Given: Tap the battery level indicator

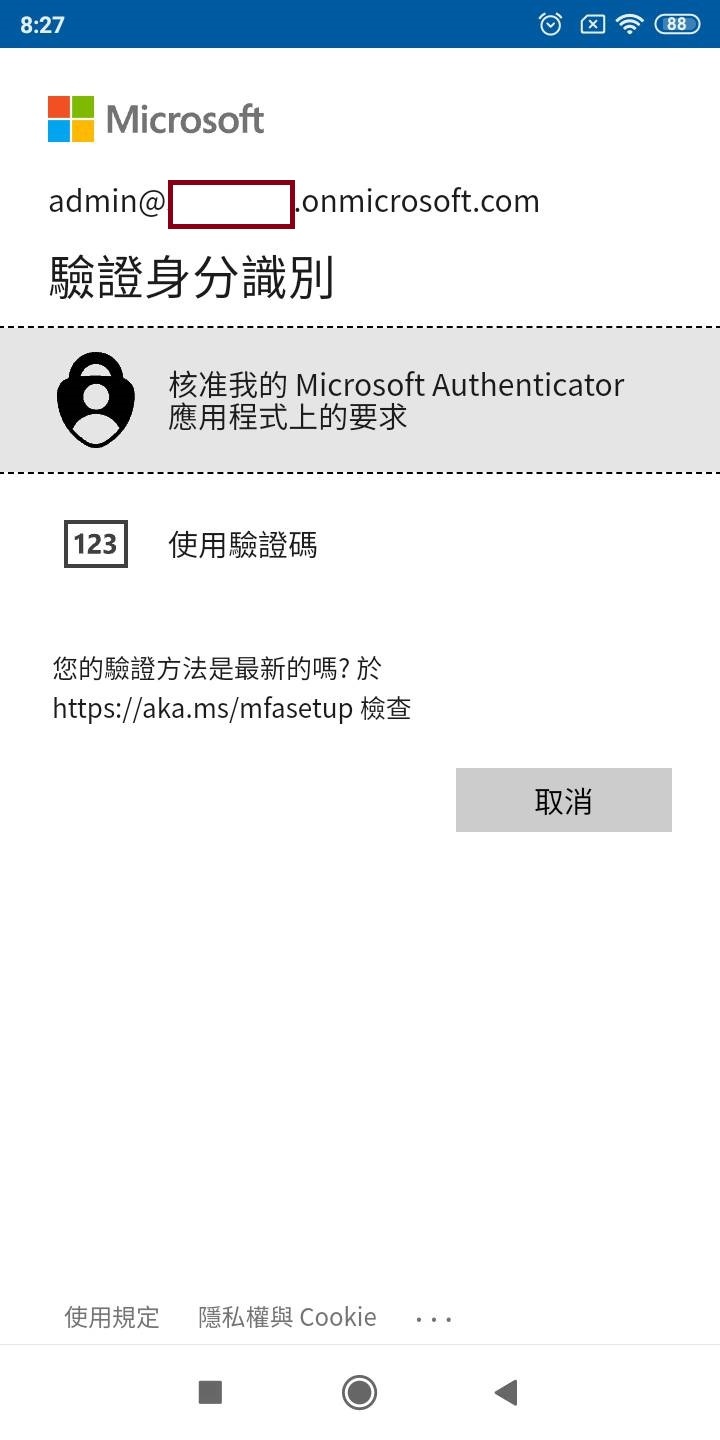Looking at the screenshot, I should click(x=677, y=24).
